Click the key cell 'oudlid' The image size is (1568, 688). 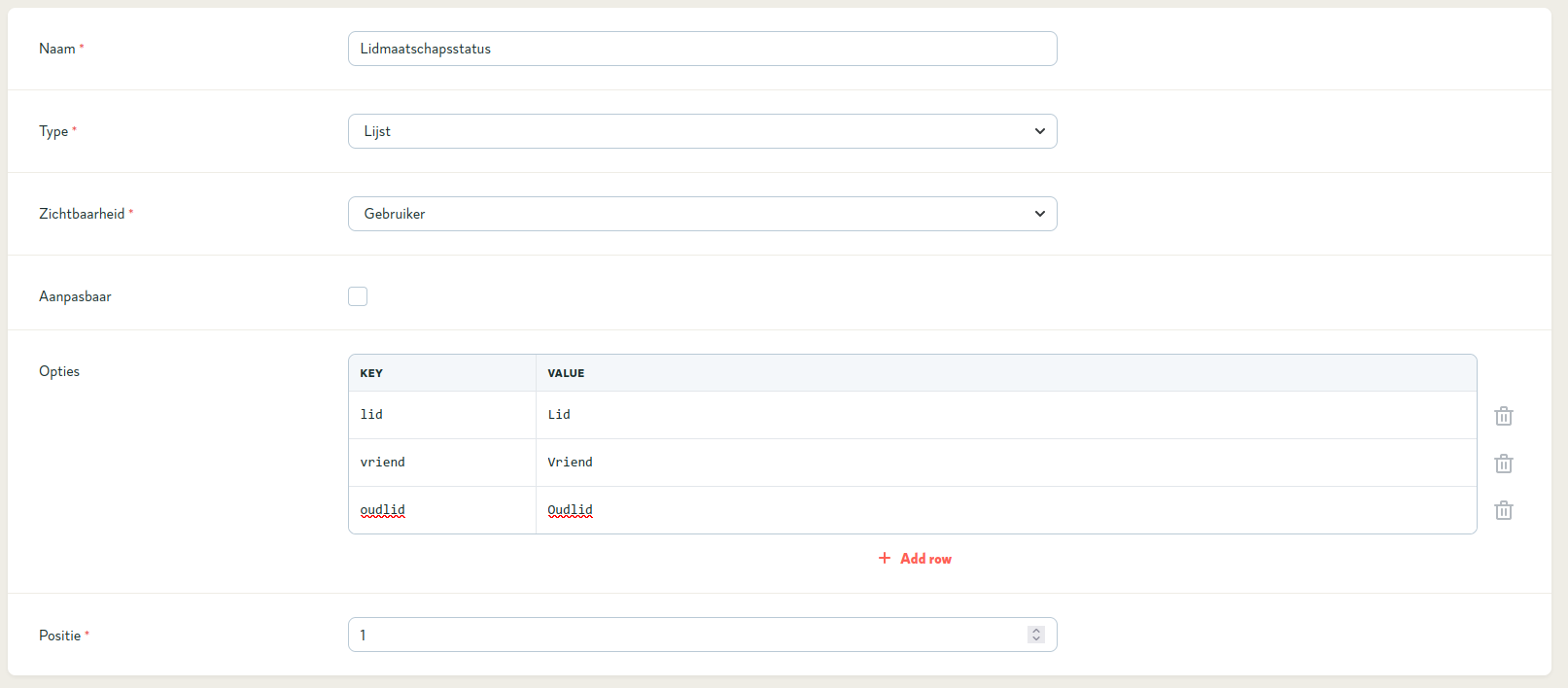(441, 510)
